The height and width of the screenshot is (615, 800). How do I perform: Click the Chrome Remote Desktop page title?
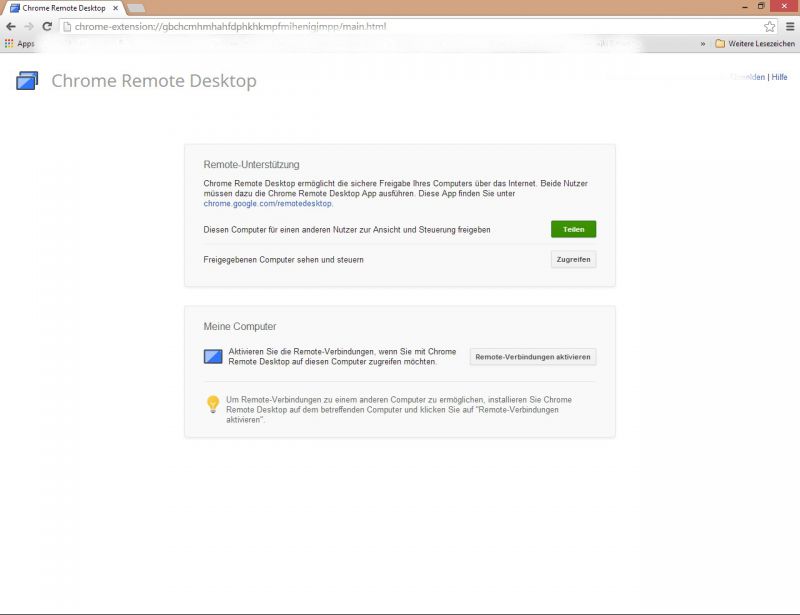click(154, 81)
